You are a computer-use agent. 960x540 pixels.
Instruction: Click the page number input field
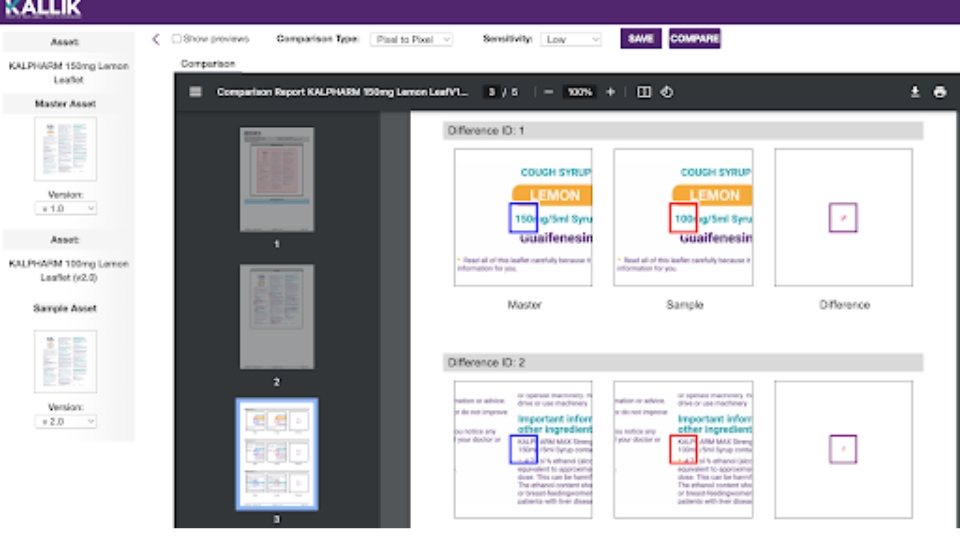pyautogui.click(x=491, y=92)
